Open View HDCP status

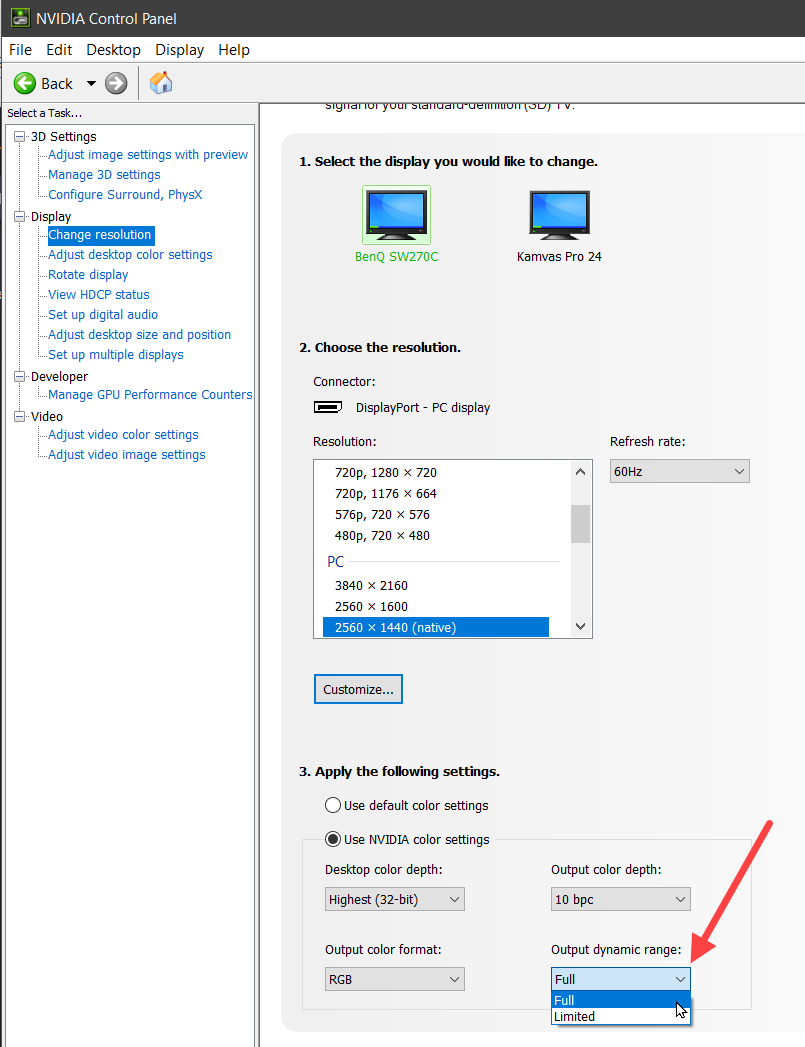(99, 295)
